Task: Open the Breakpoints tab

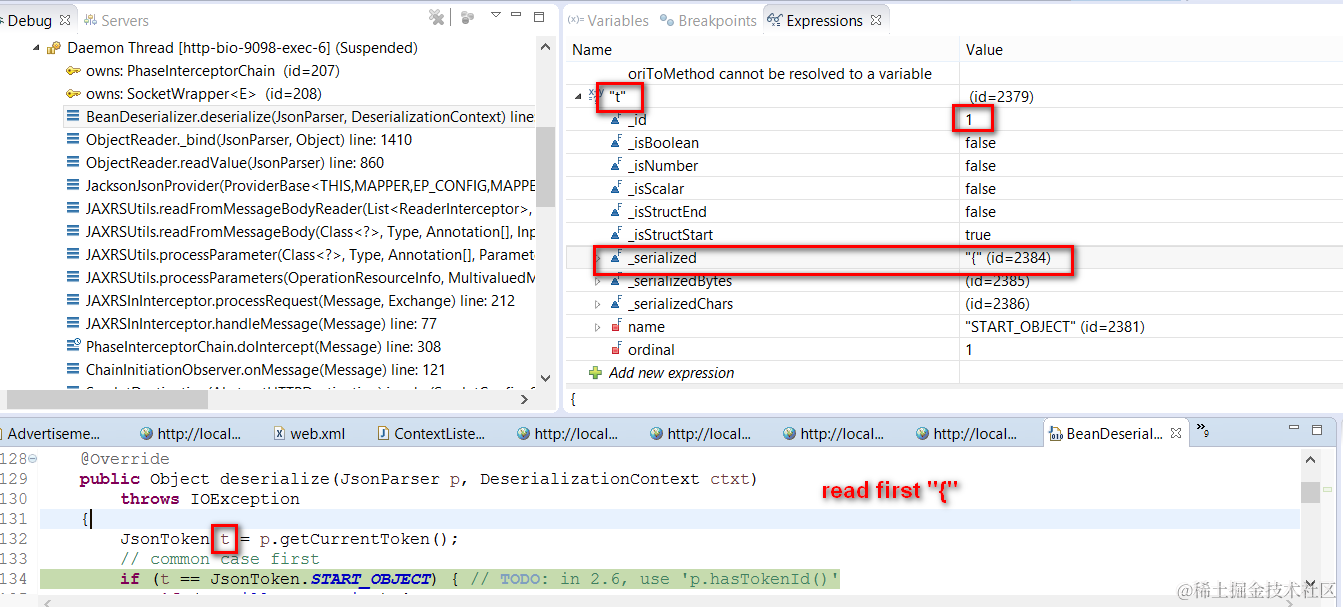Action: pos(708,20)
